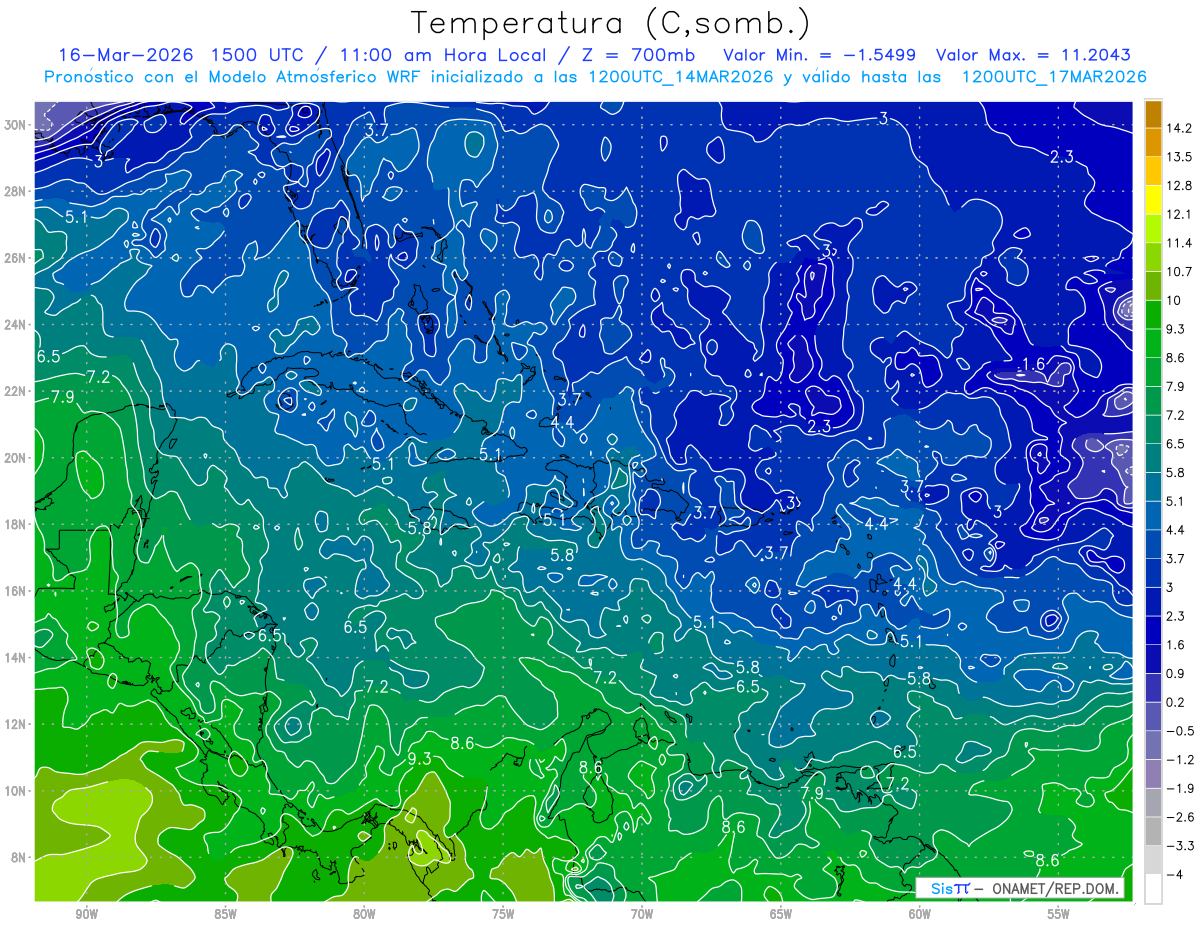Screen dimensions: 1200x927
Task: Click the 55W longitude axis label
Action: point(1059,914)
